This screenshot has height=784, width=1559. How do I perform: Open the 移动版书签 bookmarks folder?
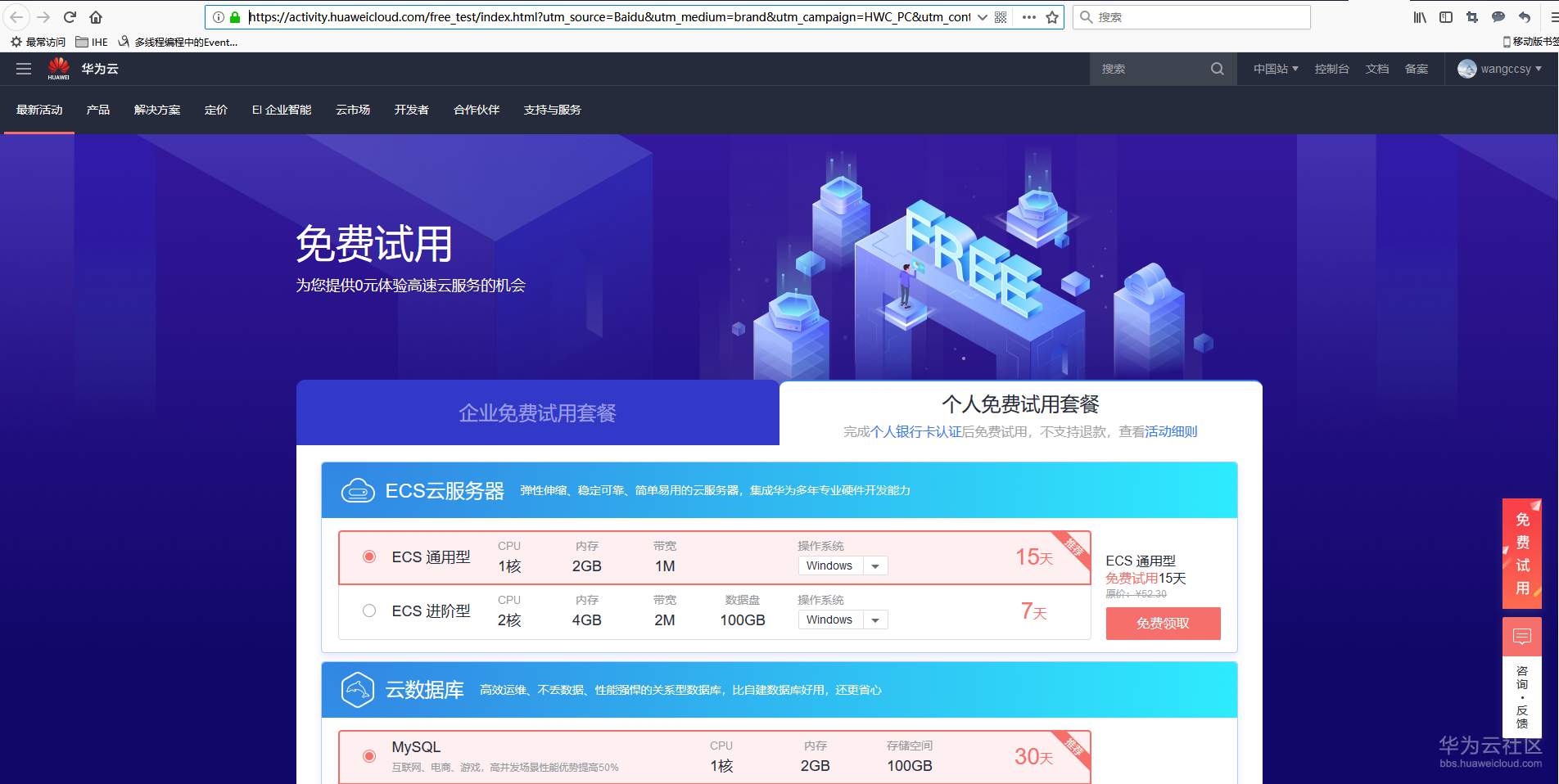coord(1530,42)
